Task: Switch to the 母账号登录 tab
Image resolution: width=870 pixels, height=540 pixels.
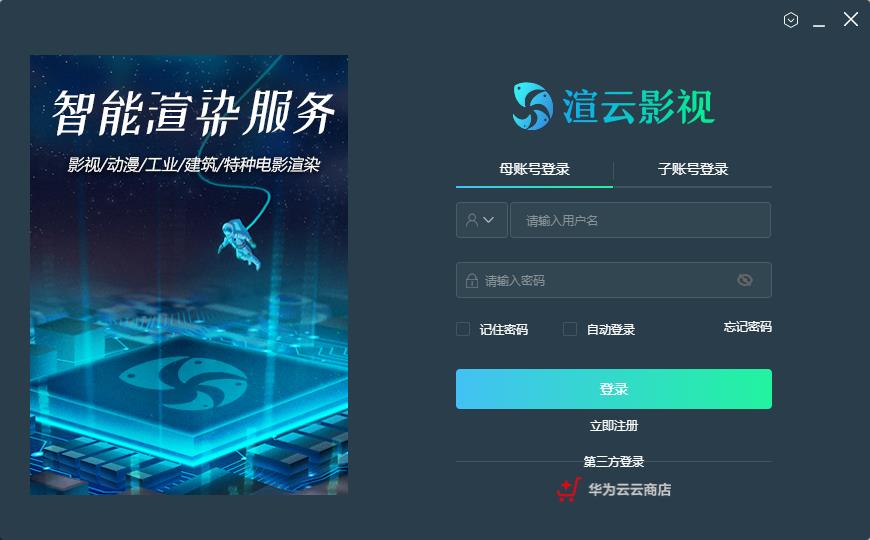Action: (x=534, y=169)
